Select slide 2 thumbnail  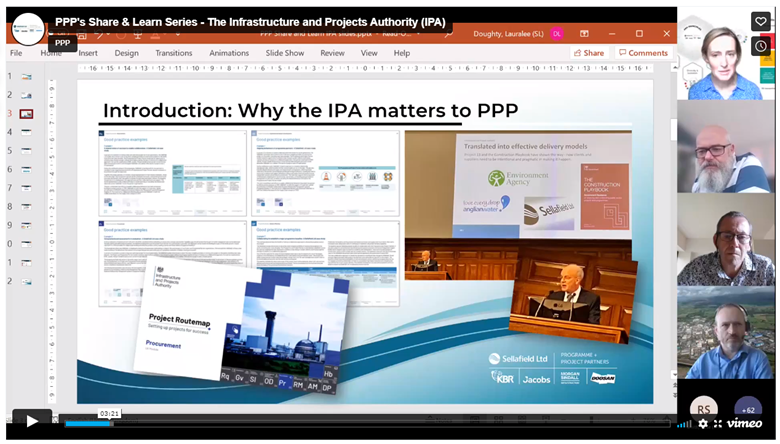pyautogui.click(x=26, y=95)
